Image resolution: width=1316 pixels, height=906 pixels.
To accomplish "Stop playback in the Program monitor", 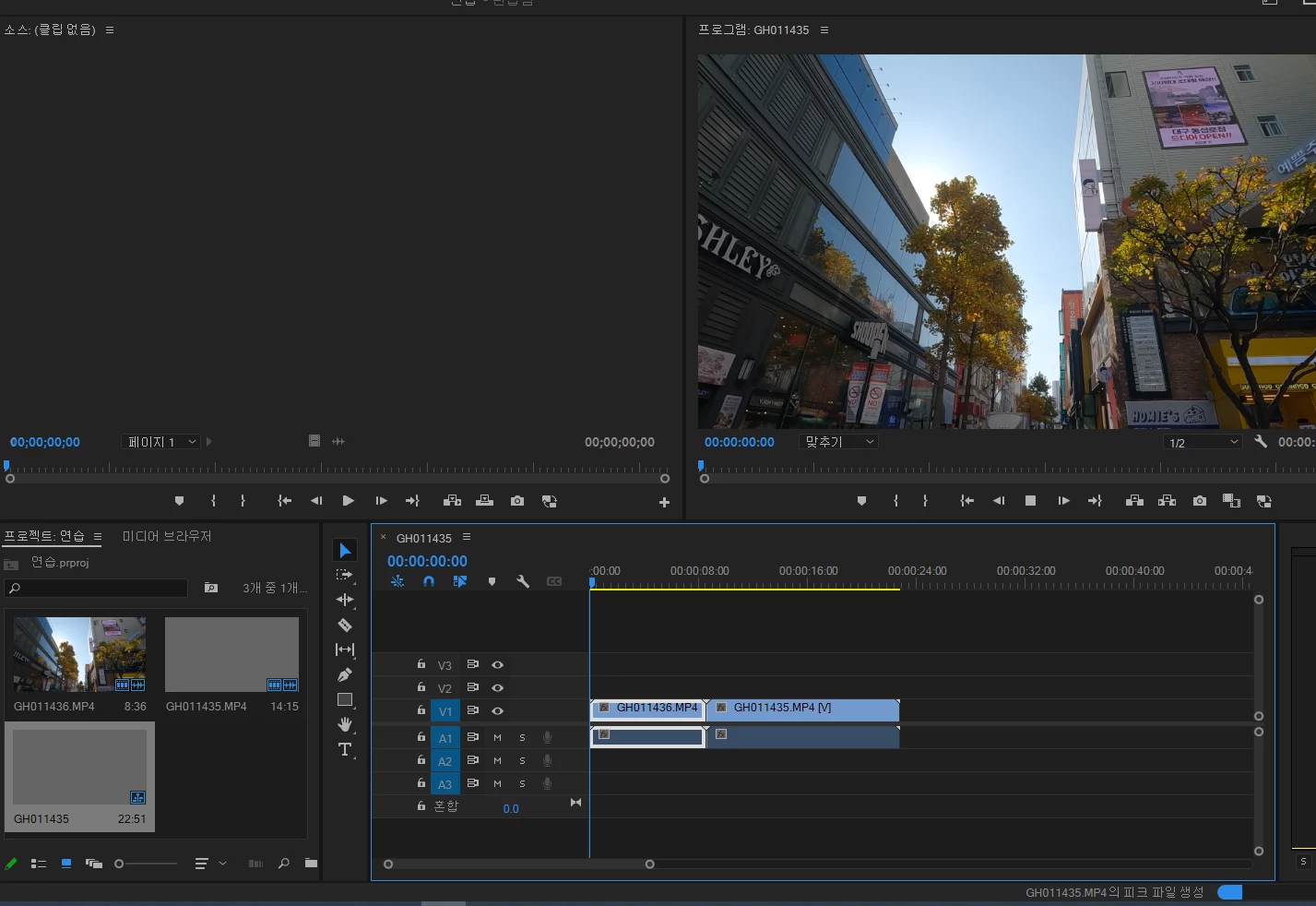I will point(1030,501).
